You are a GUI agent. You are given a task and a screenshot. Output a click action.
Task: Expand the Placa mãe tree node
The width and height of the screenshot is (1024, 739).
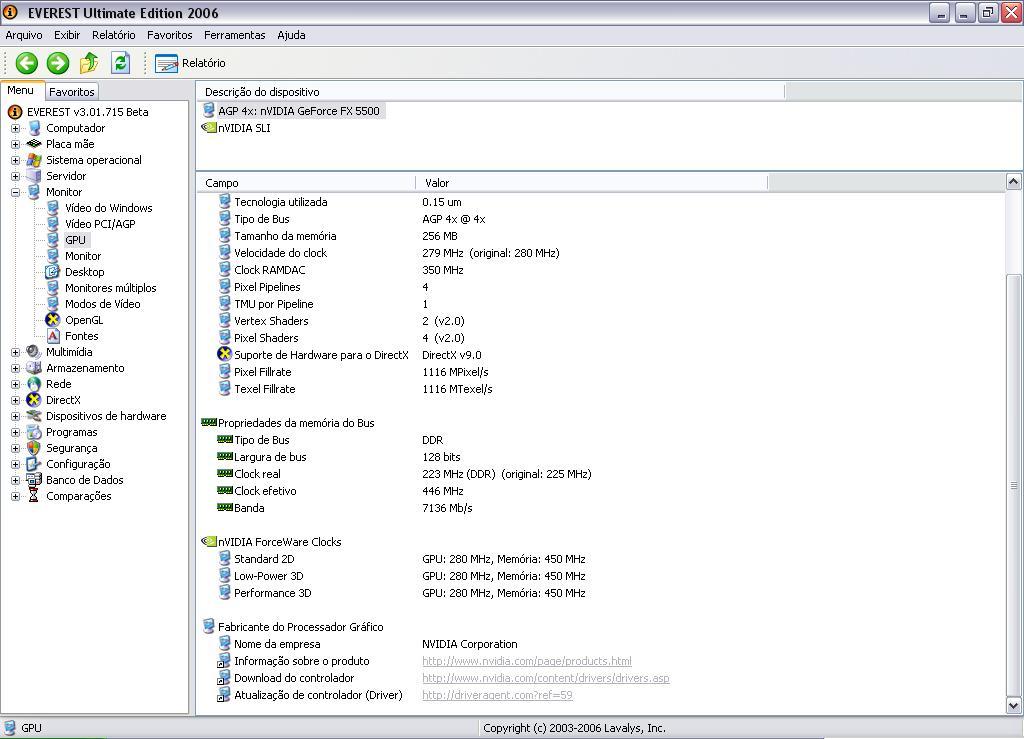[x=15, y=144]
